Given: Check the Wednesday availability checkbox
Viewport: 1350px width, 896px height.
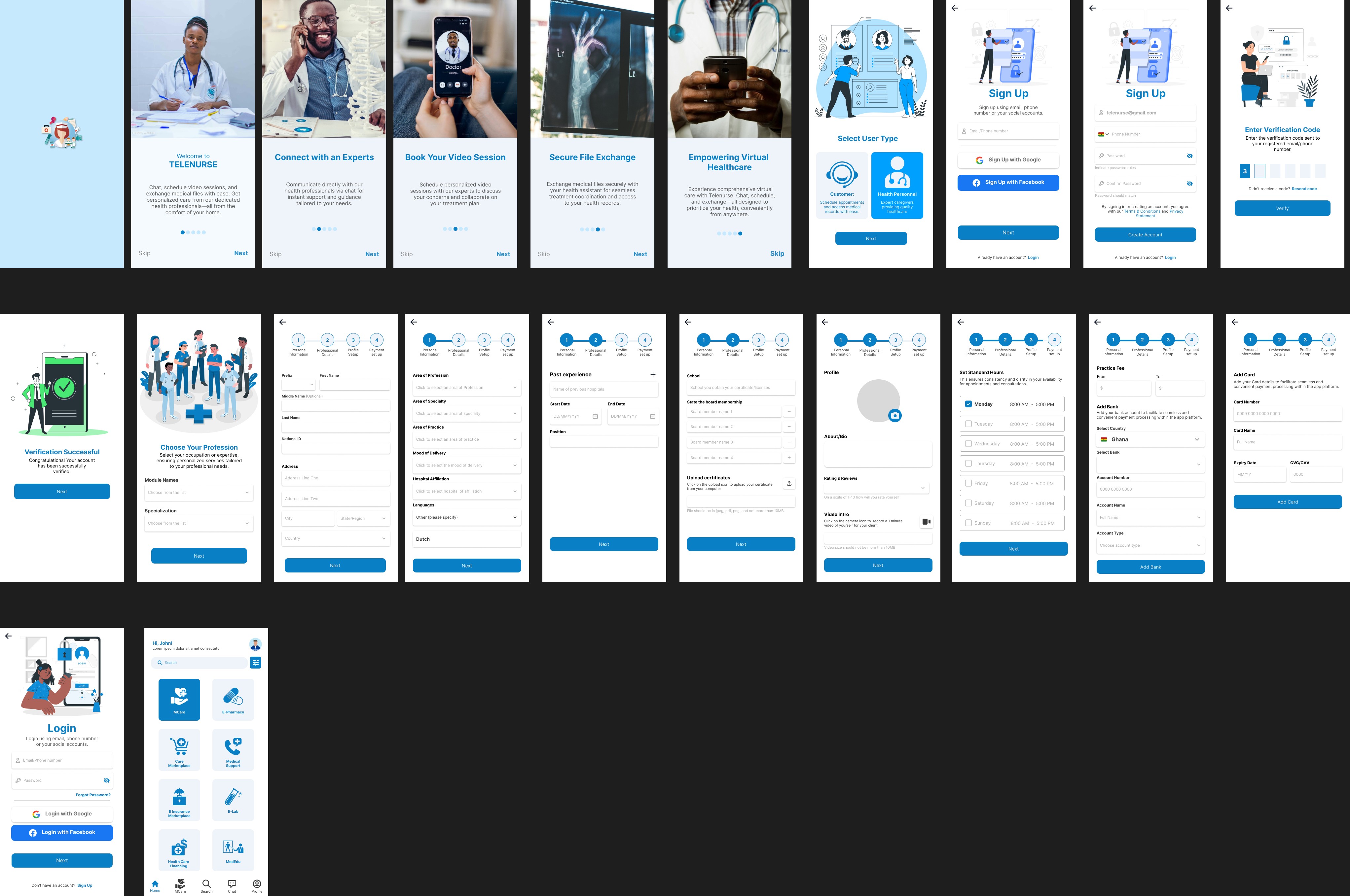Looking at the screenshot, I should pyautogui.click(x=968, y=443).
